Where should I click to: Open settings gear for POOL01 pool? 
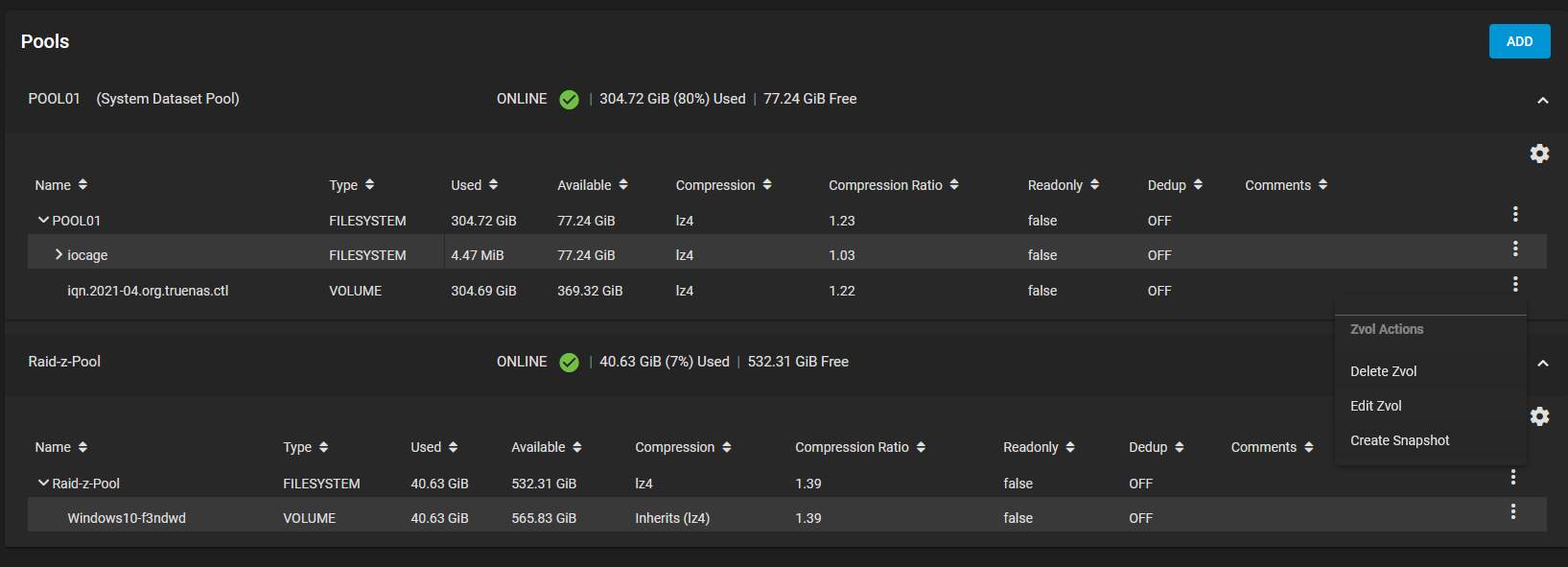1539,154
